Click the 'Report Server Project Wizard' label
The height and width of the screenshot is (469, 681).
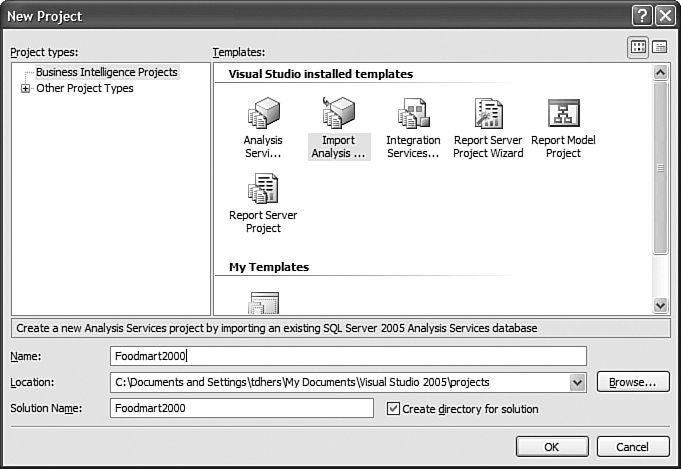click(x=488, y=147)
